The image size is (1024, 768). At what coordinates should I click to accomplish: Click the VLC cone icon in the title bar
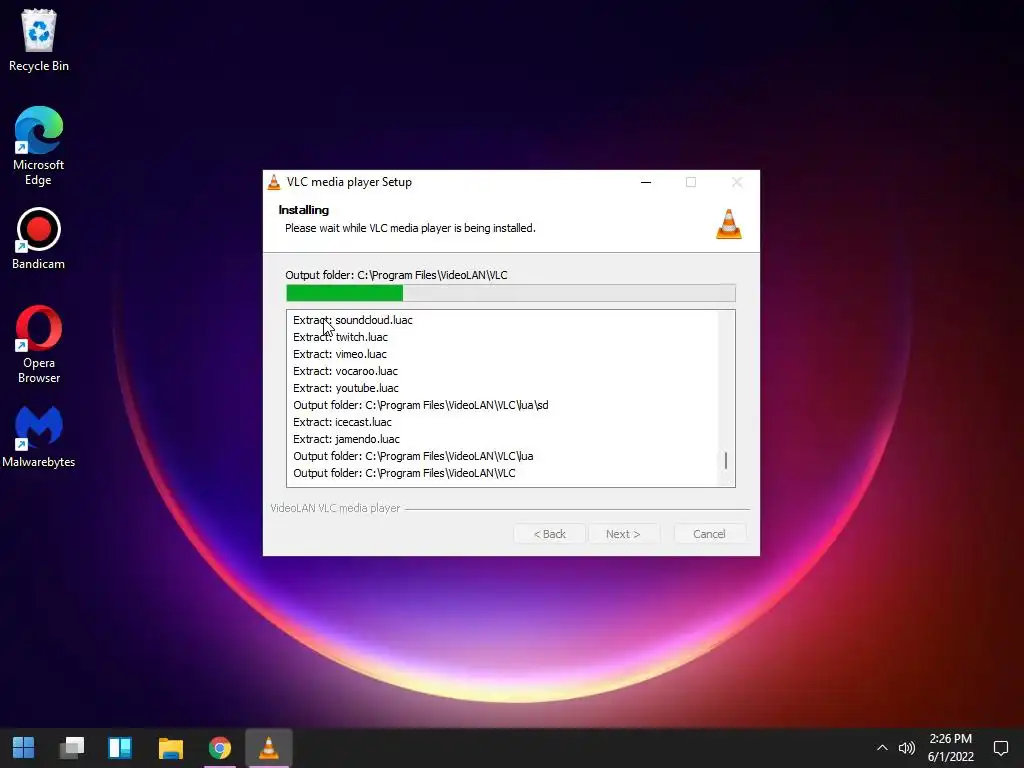[274, 182]
